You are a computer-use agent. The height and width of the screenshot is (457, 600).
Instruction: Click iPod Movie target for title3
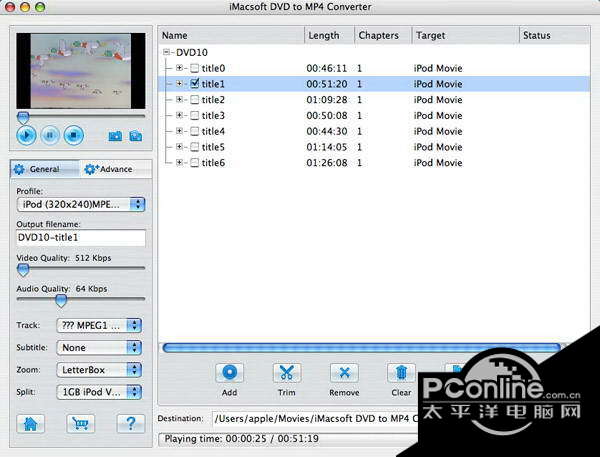pos(438,115)
